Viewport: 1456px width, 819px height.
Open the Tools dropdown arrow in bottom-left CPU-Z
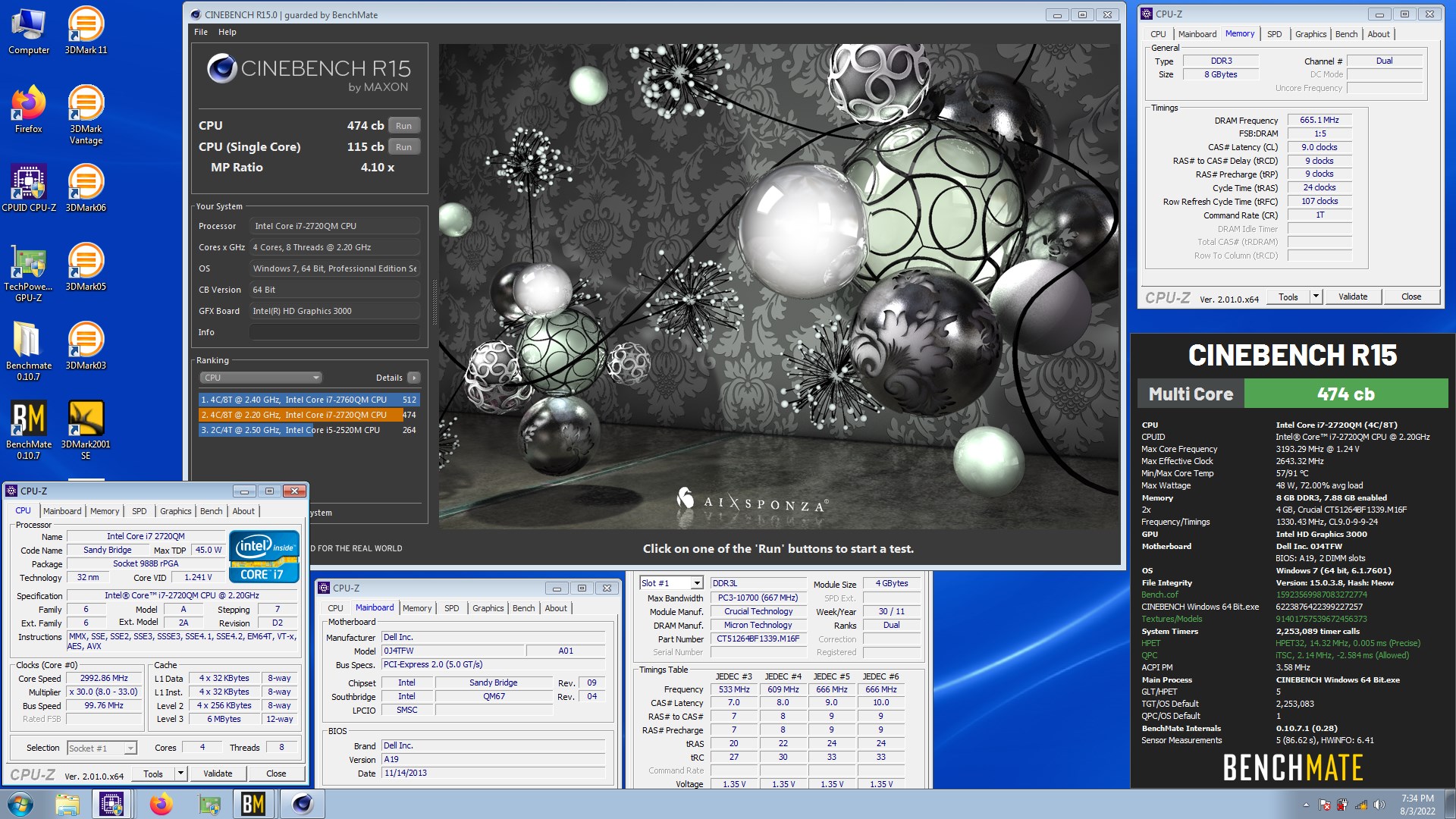tap(180, 773)
